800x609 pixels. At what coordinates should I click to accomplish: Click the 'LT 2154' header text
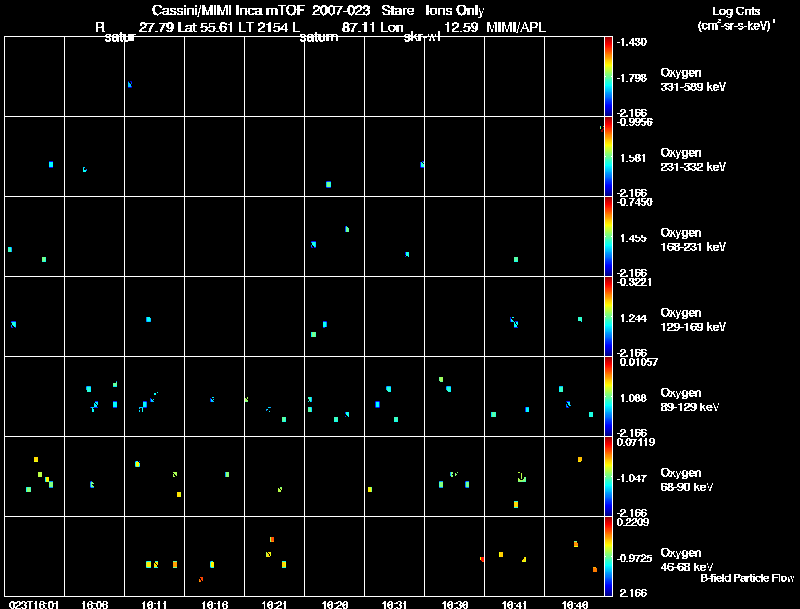(x=264, y=28)
